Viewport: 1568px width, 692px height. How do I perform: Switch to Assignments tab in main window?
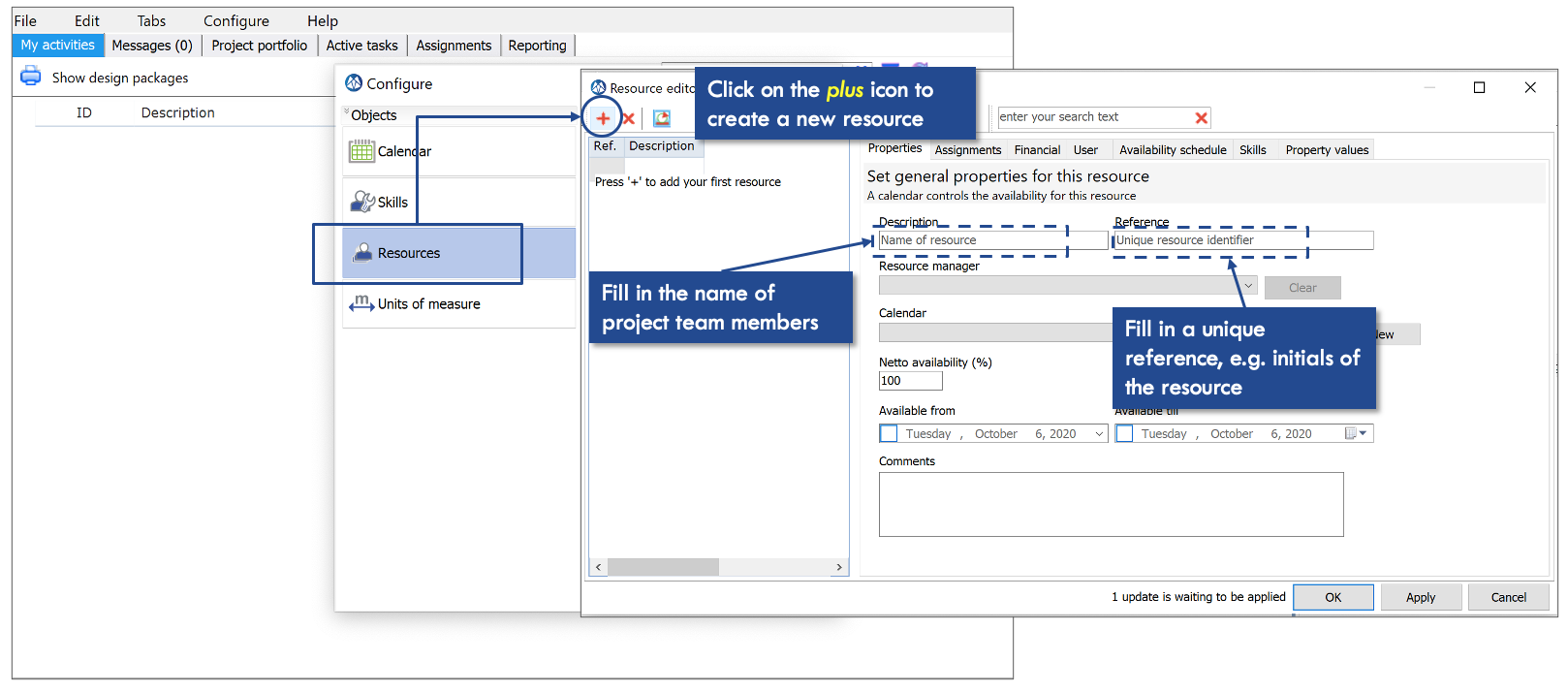[454, 45]
